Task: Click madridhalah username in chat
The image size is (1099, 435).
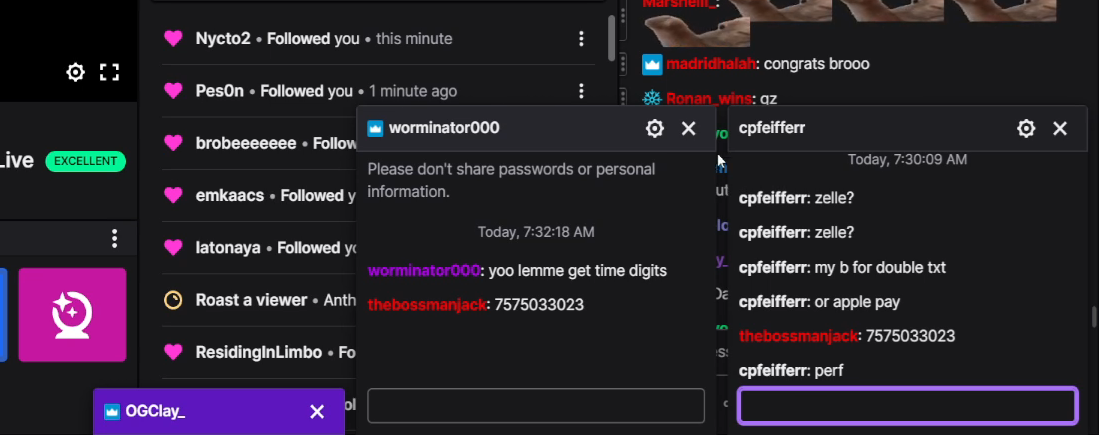Action: (x=711, y=64)
